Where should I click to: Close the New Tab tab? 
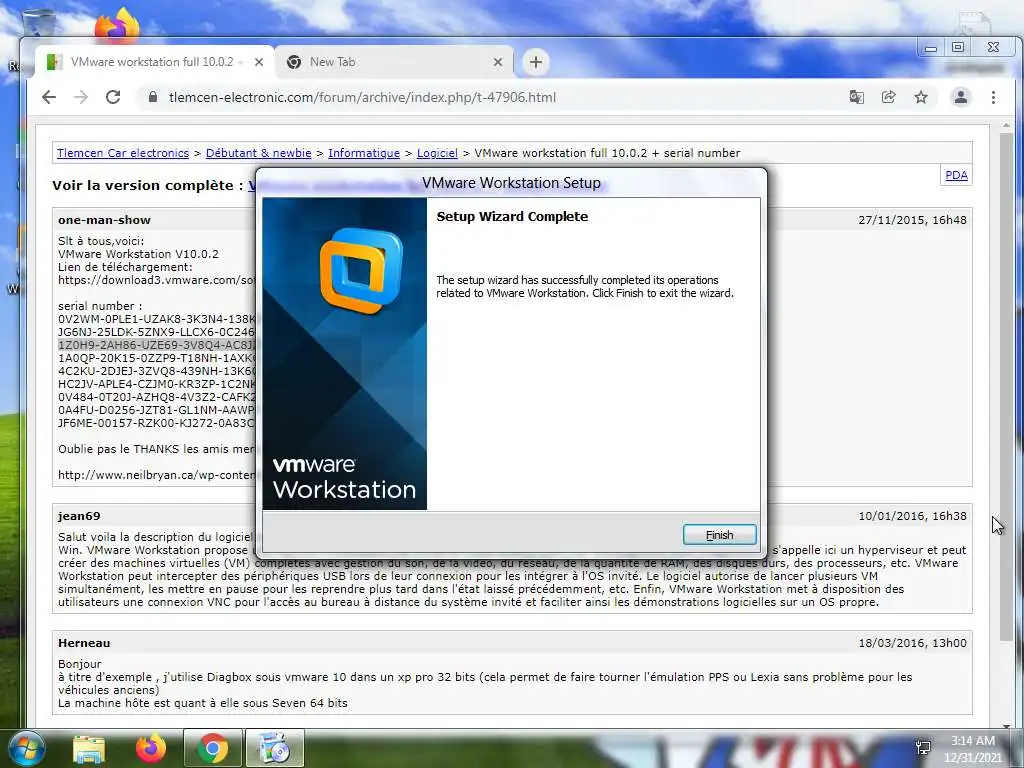pyautogui.click(x=498, y=62)
